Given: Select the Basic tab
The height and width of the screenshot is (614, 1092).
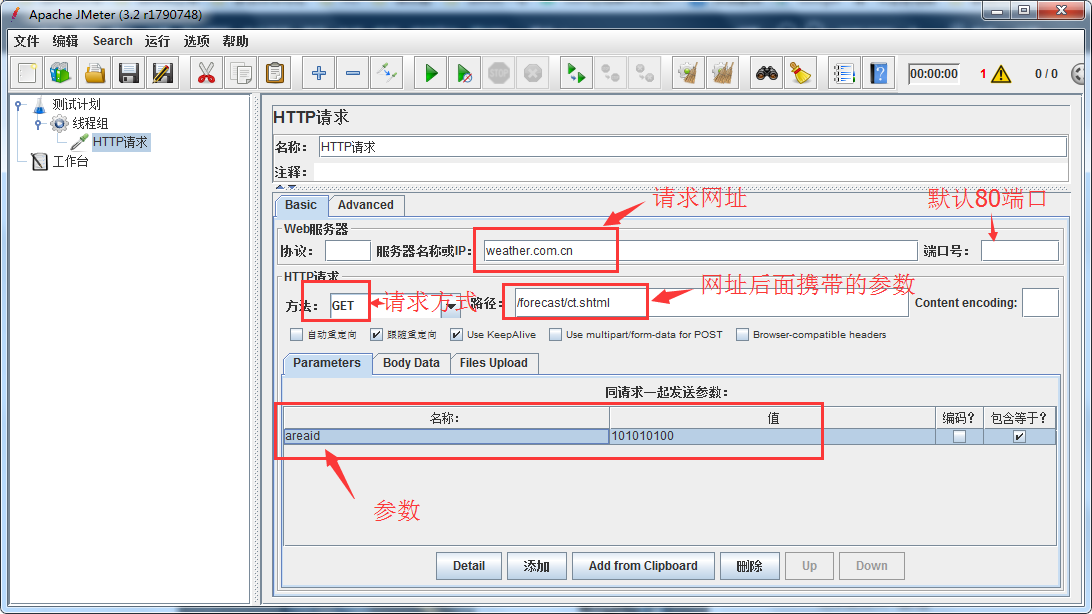Looking at the screenshot, I should point(301,205).
